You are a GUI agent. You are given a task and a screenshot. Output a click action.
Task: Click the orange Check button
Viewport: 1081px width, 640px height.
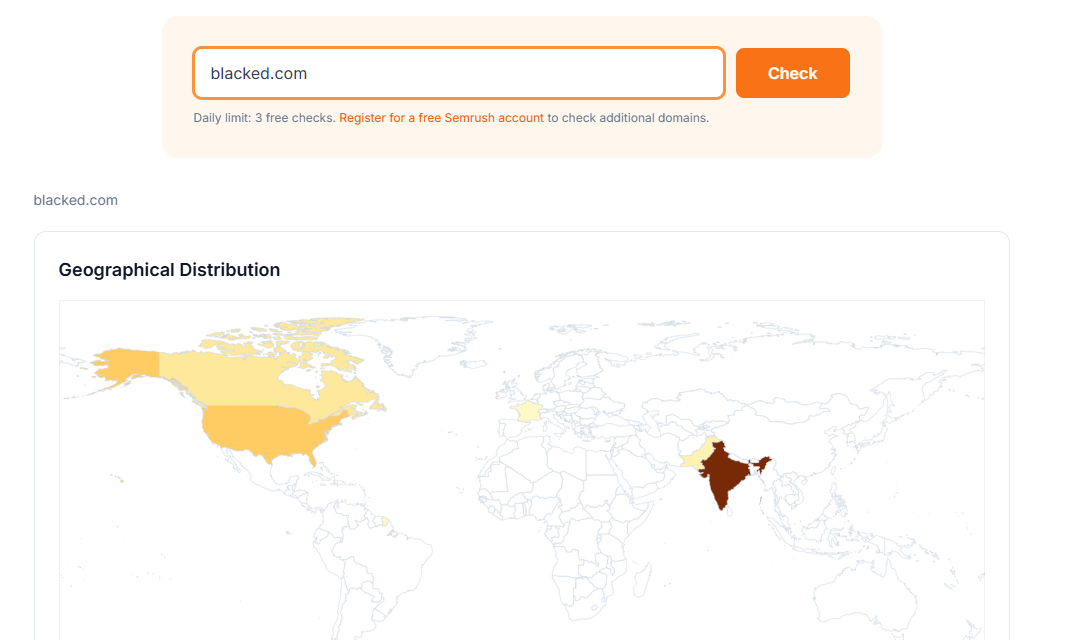coord(792,73)
